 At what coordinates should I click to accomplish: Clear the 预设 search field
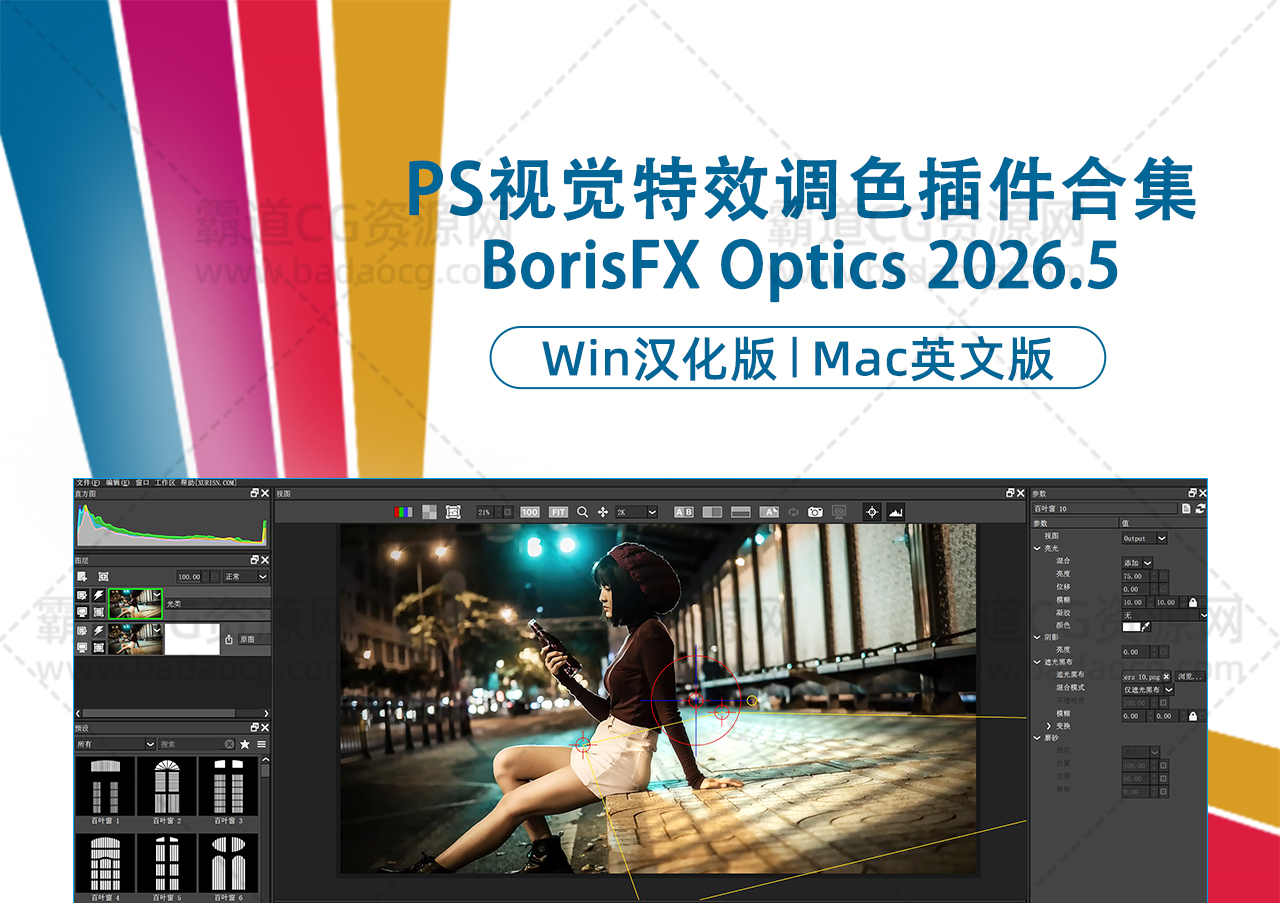pos(229,744)
